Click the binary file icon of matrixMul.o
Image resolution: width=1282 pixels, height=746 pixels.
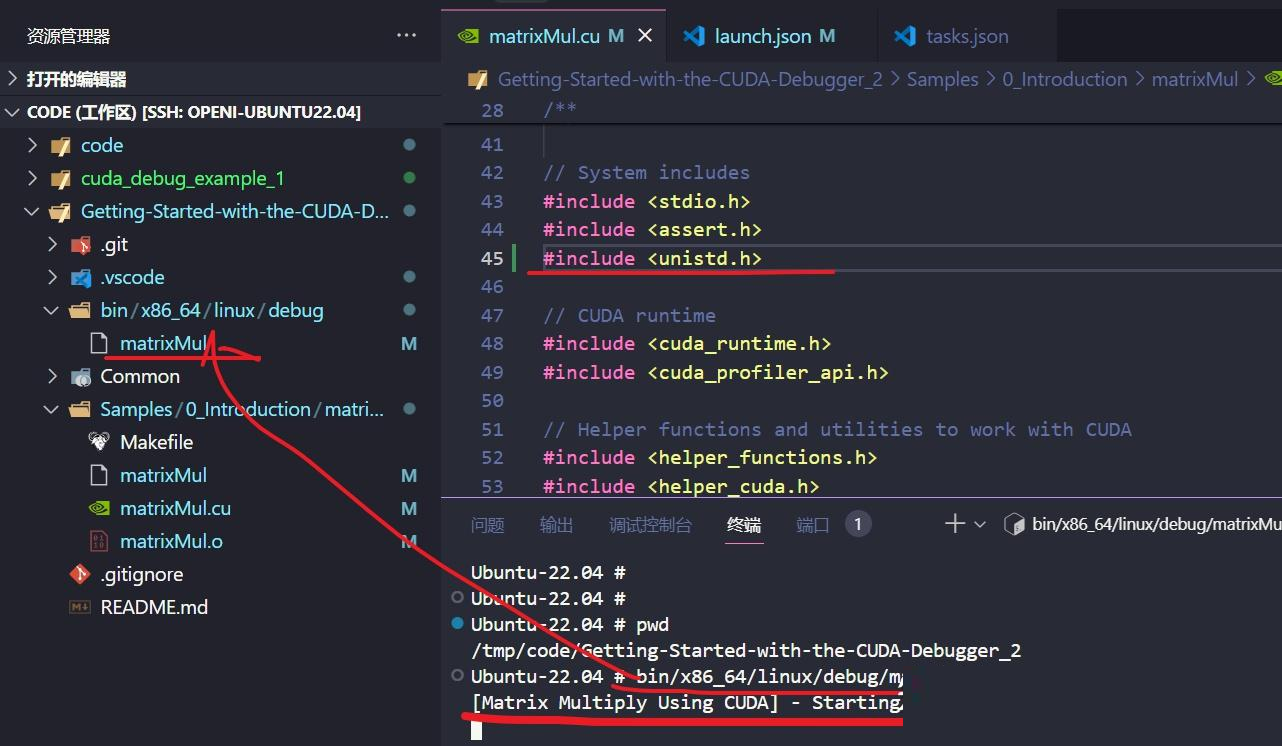(99, 541)
